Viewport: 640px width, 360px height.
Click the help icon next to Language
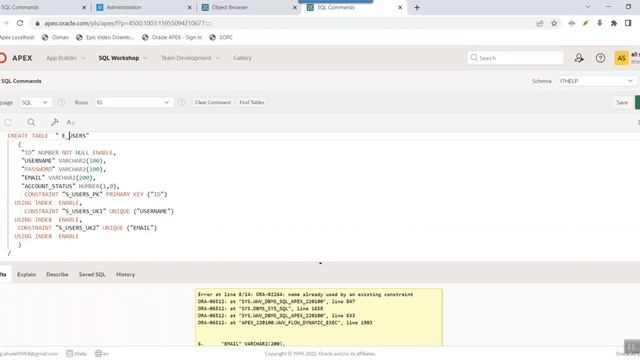click(x=61, y=102)
